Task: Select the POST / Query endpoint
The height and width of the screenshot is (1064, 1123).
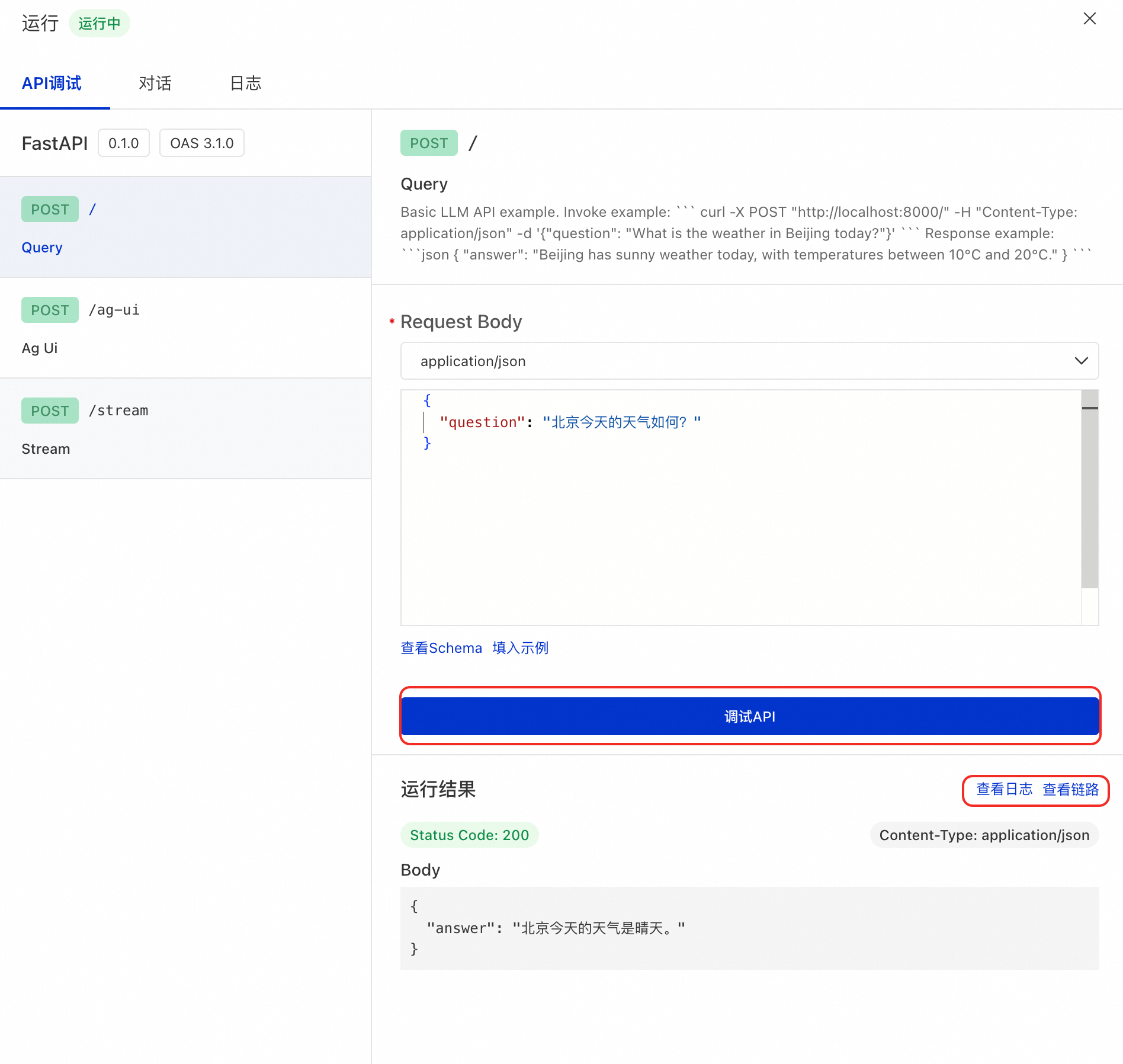Action: point(185,227)
